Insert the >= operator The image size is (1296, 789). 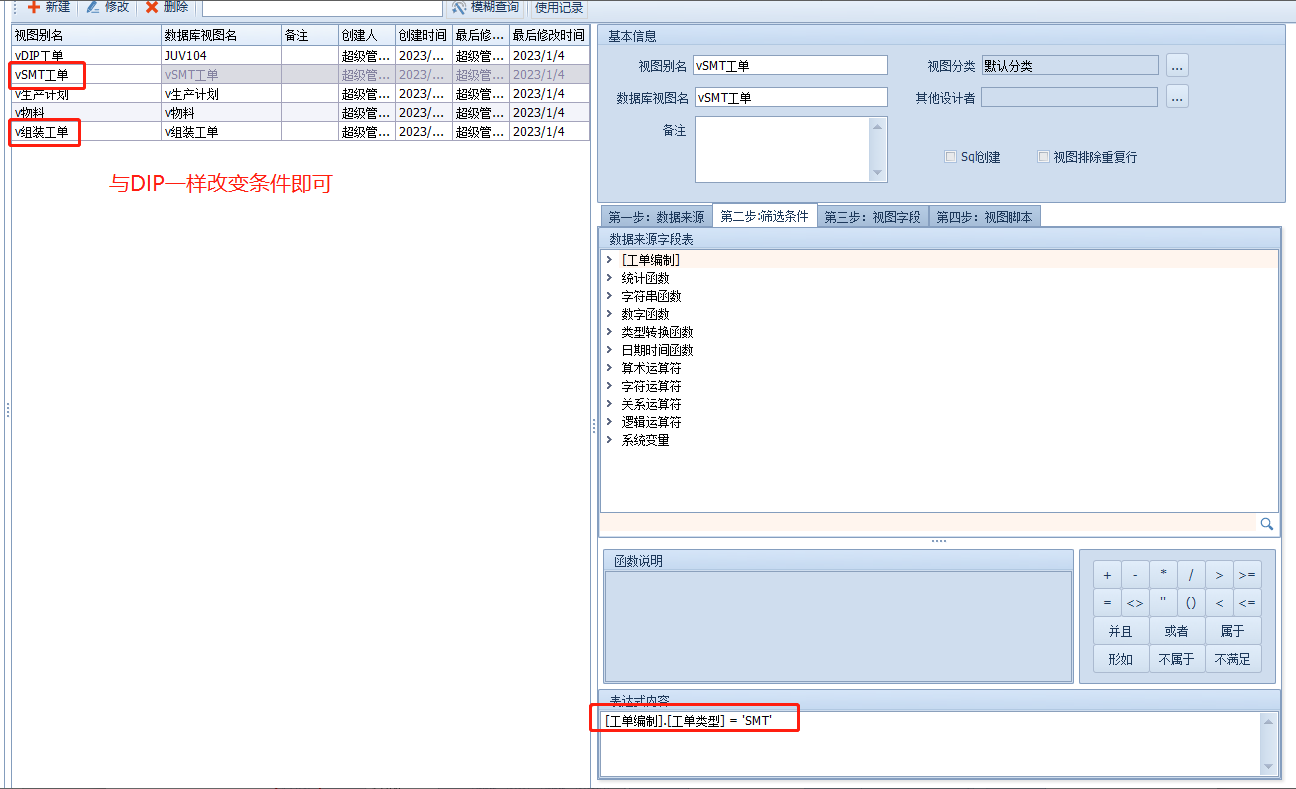[x=1246, y=575]
